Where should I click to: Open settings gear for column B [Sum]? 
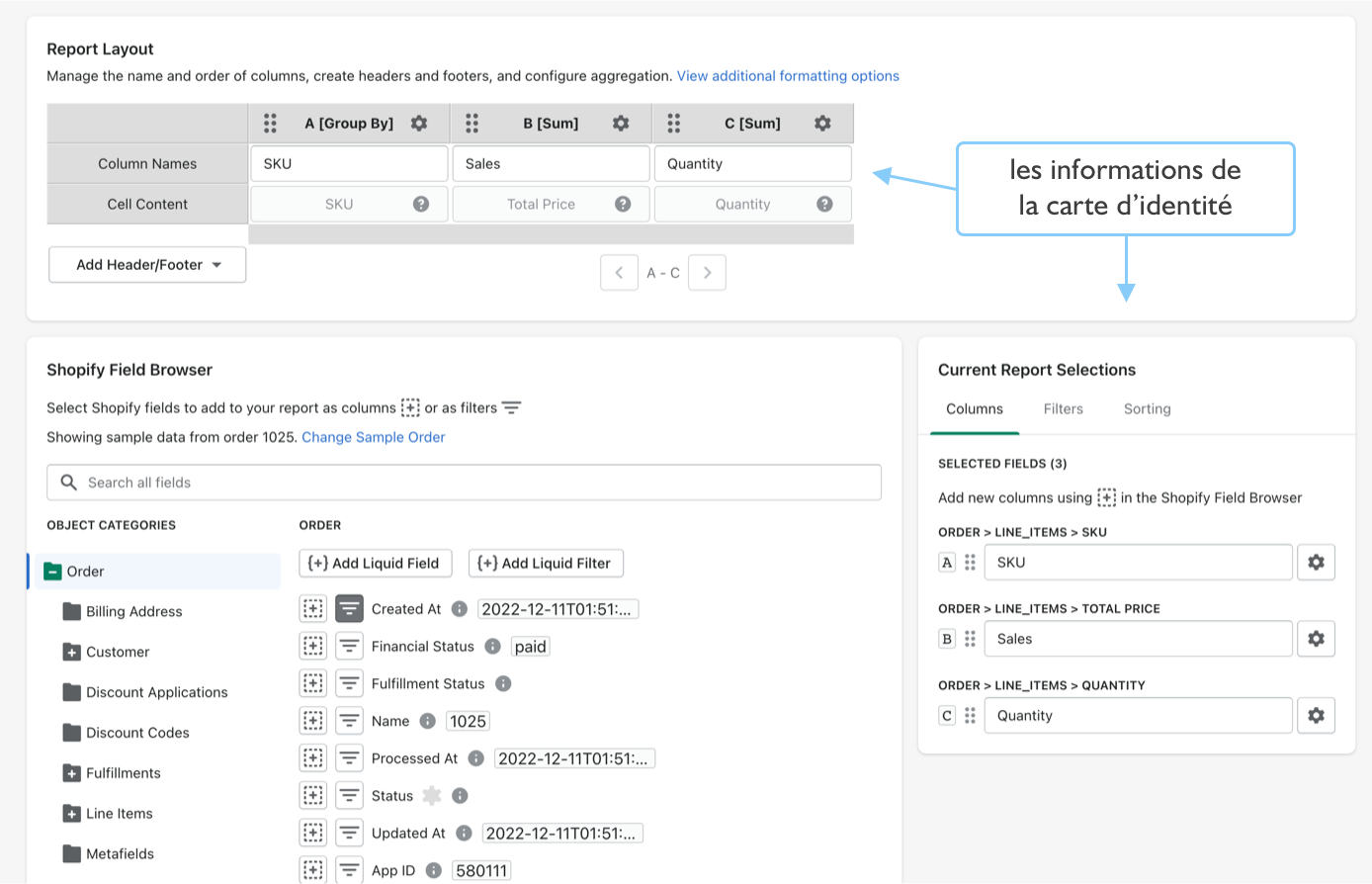pyautogui.click(x=621, y=124)
